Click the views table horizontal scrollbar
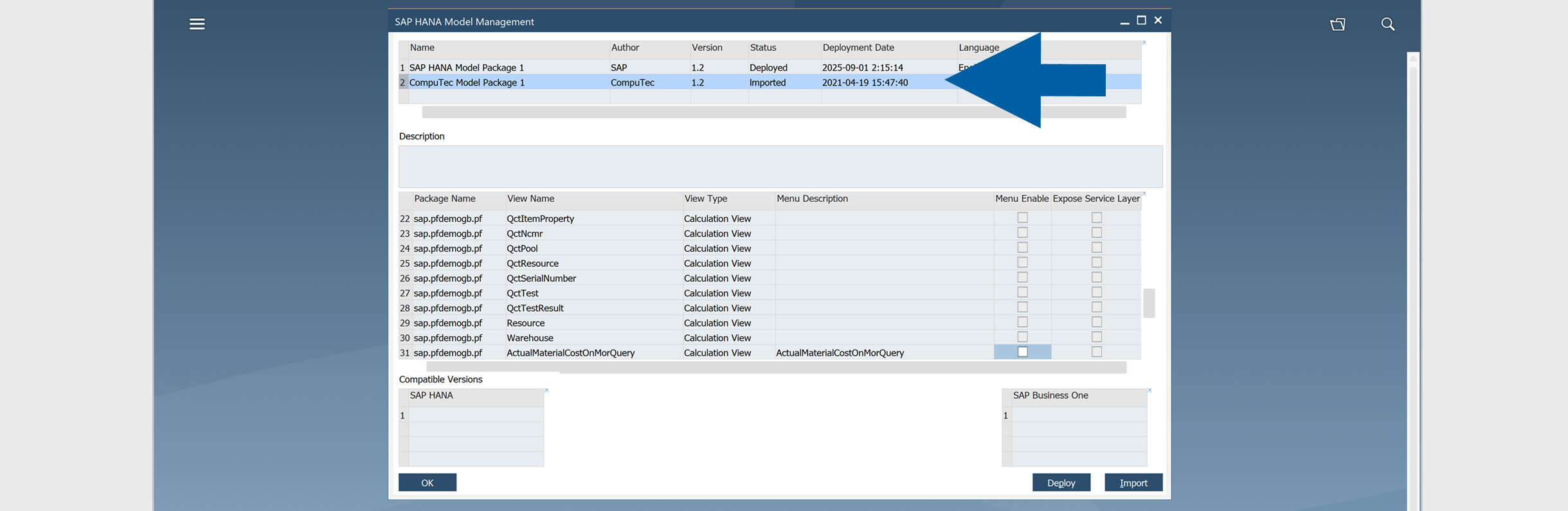Image resolution: width=1568 pixels, height=511 pixels. pyautogui.click(x=776, y=367)
